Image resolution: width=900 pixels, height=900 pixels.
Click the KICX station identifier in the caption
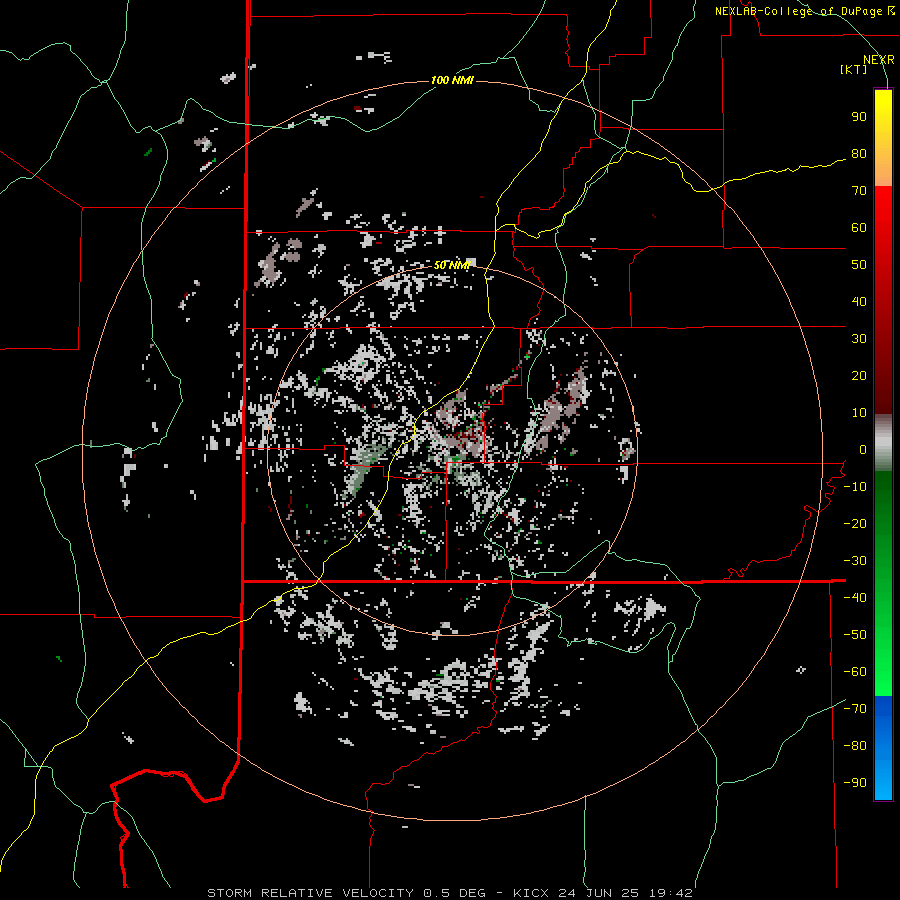click(532, 893)
